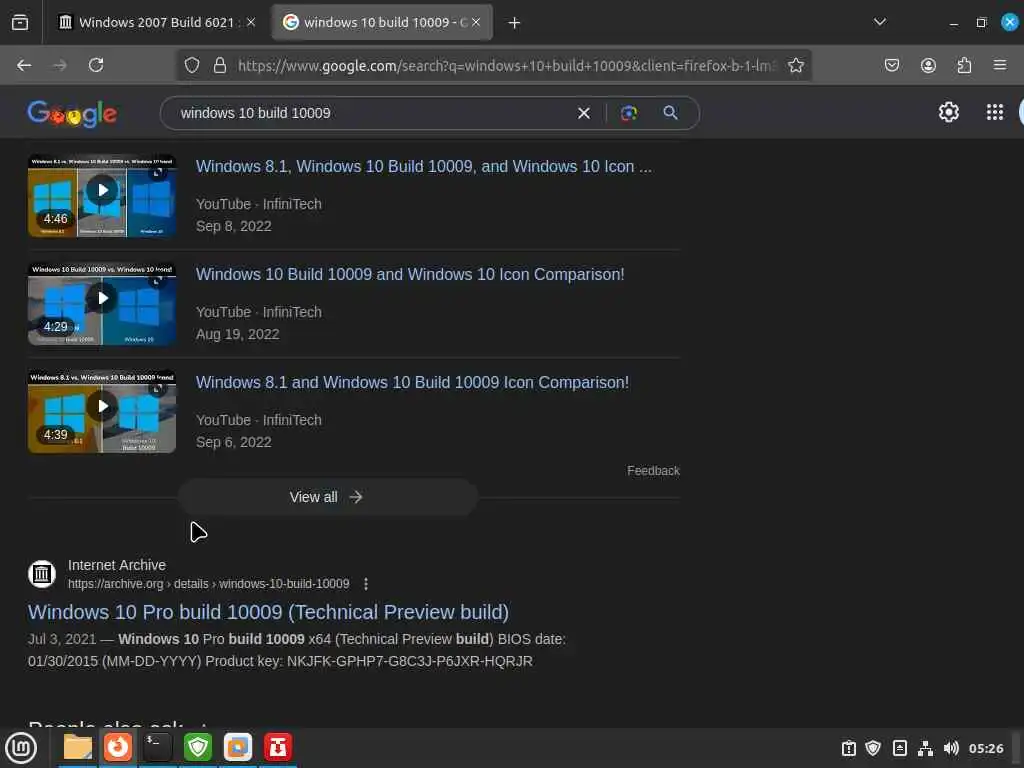
Task: Open a new tab
Action: [515, 23]
